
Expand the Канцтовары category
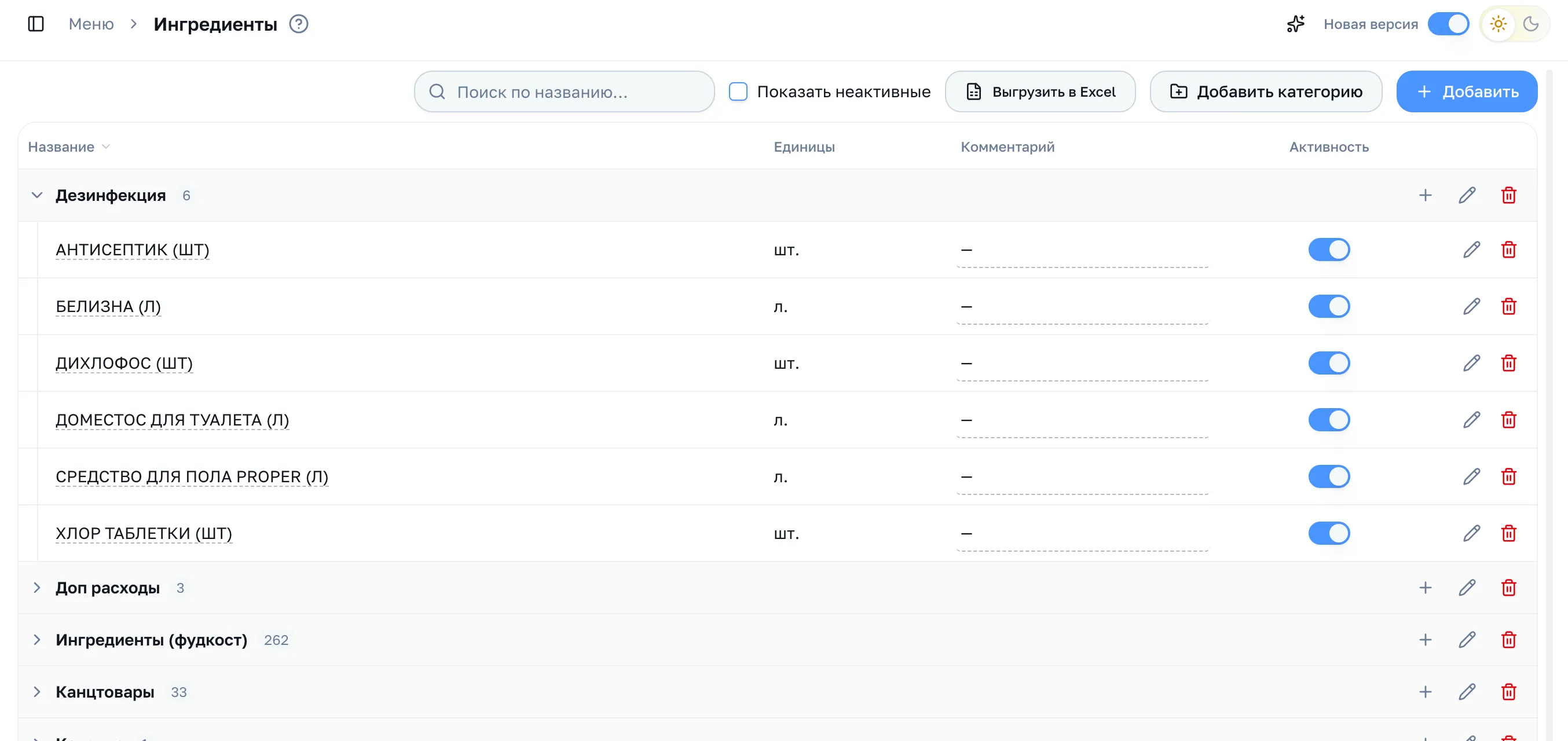36,692
